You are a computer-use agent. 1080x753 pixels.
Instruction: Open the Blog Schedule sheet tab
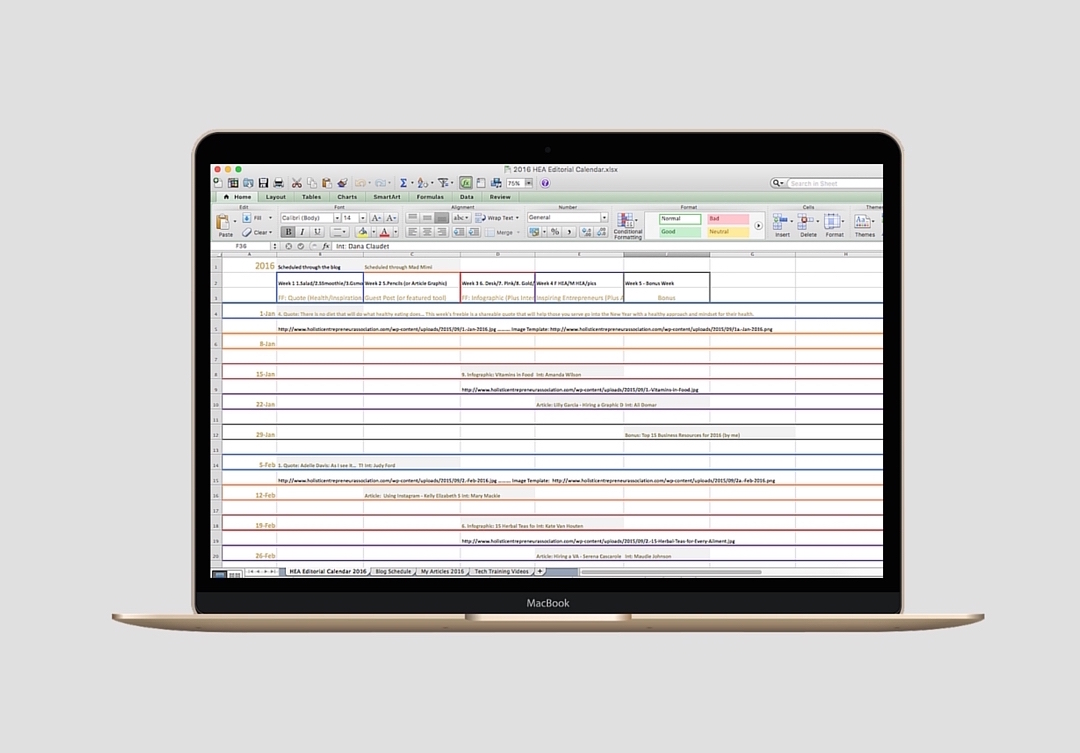coord(393,571)
